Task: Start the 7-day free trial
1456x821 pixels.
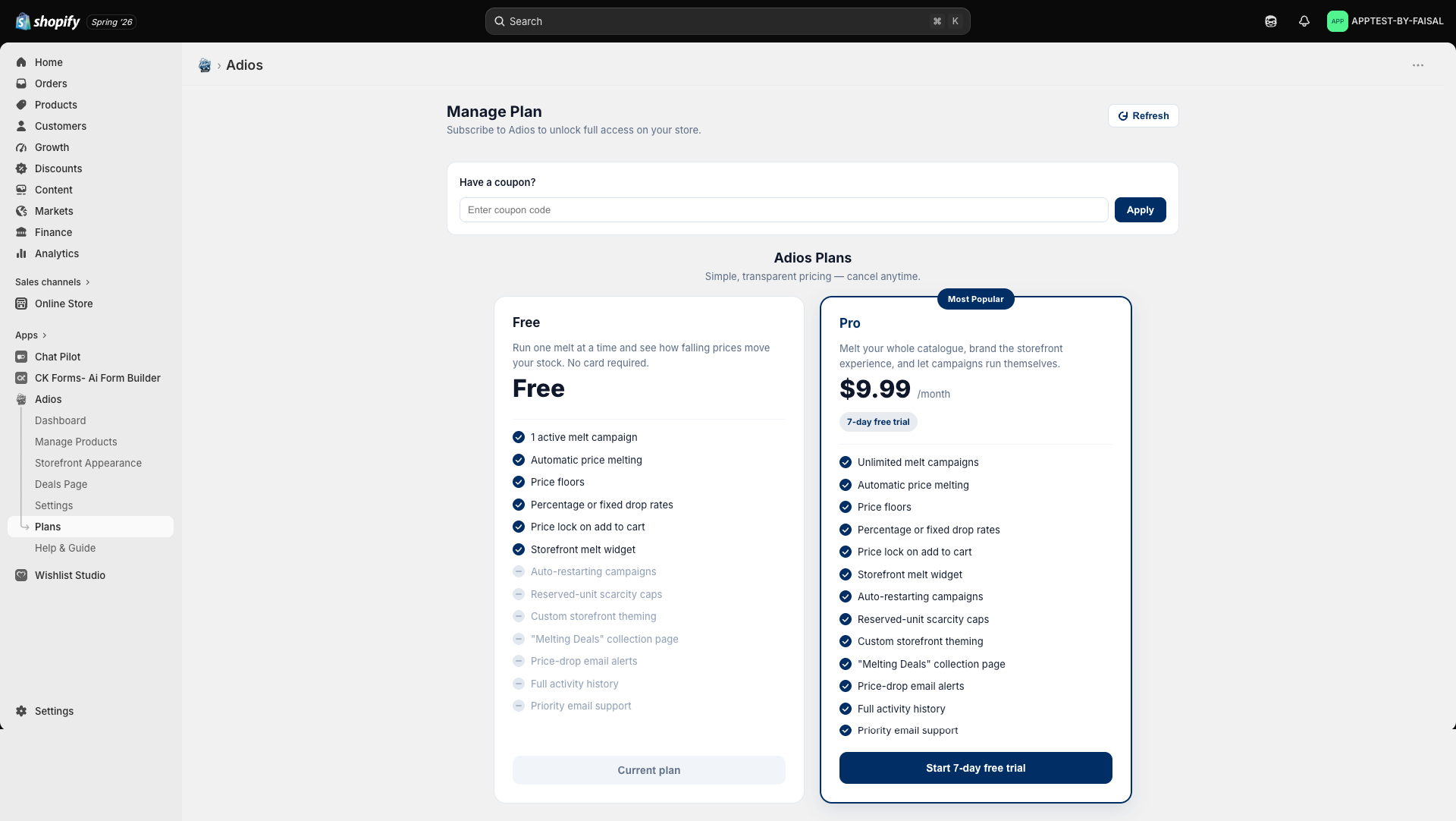Action: [976, 768]
